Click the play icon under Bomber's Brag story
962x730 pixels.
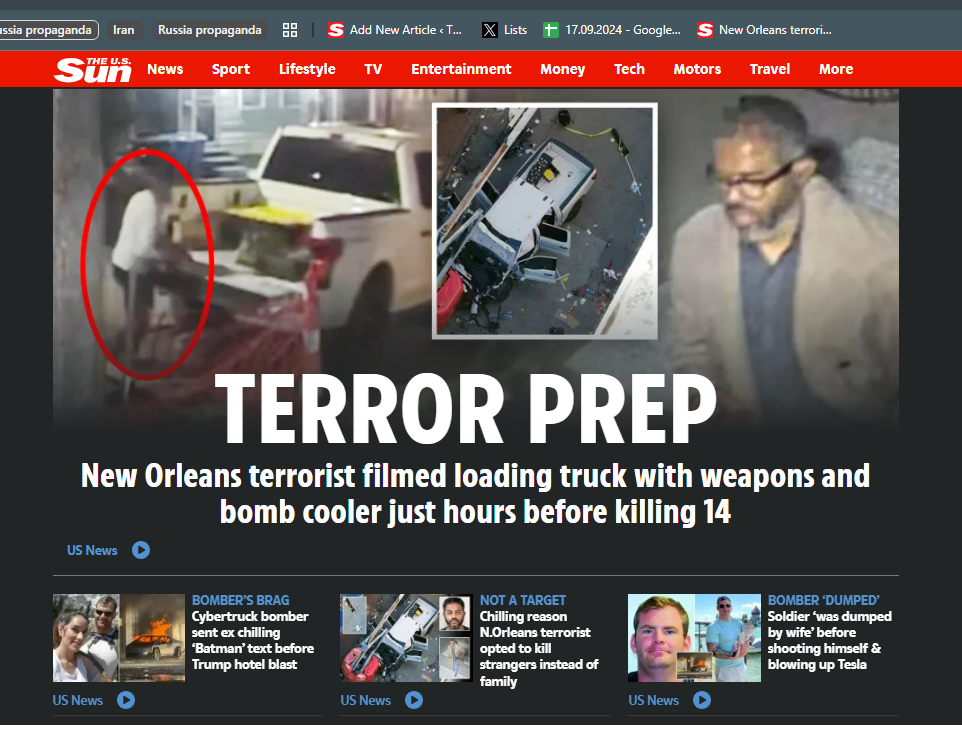126,700
